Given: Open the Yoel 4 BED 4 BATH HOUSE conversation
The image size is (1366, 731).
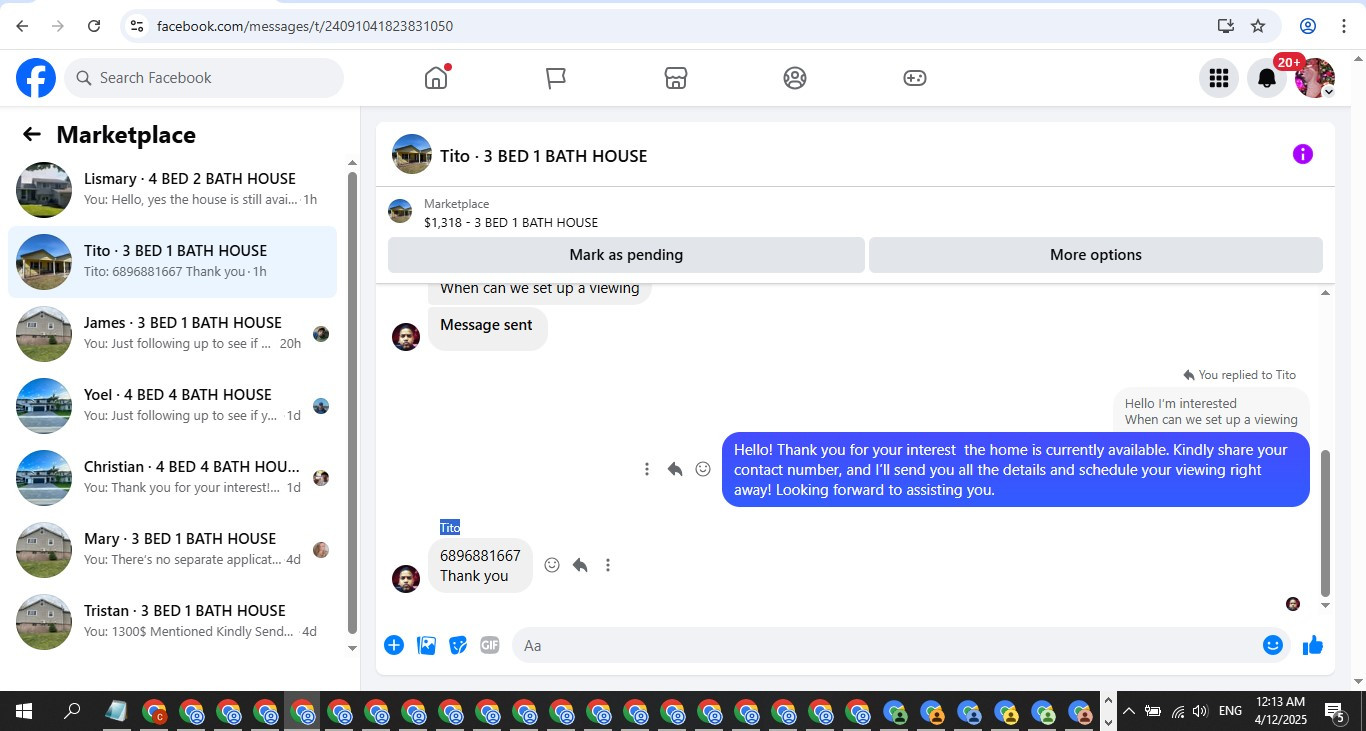Looking at the screenshot, I should pos(172,406).
